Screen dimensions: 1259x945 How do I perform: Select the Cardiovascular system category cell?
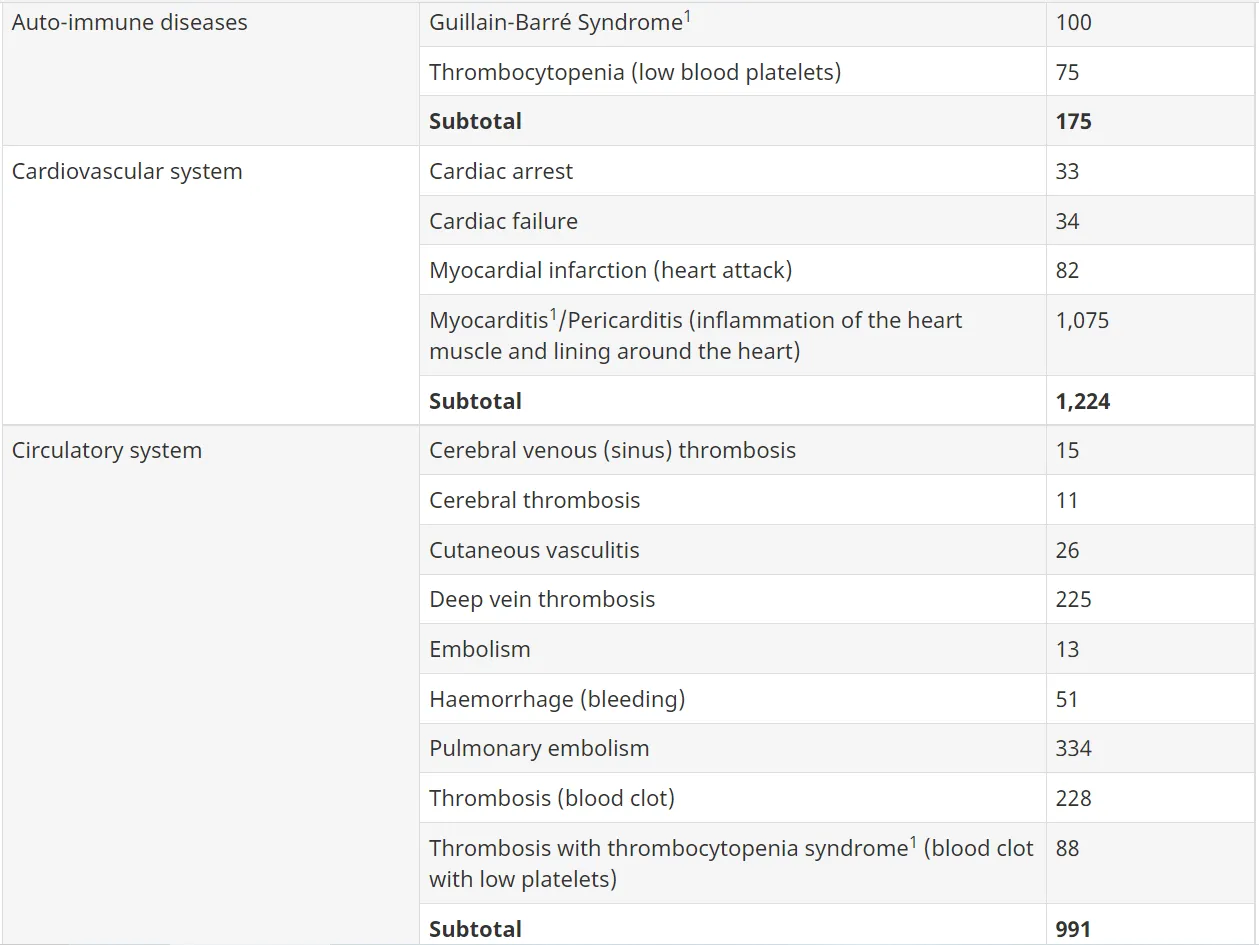pyautogui.click(x=211, y=285)
